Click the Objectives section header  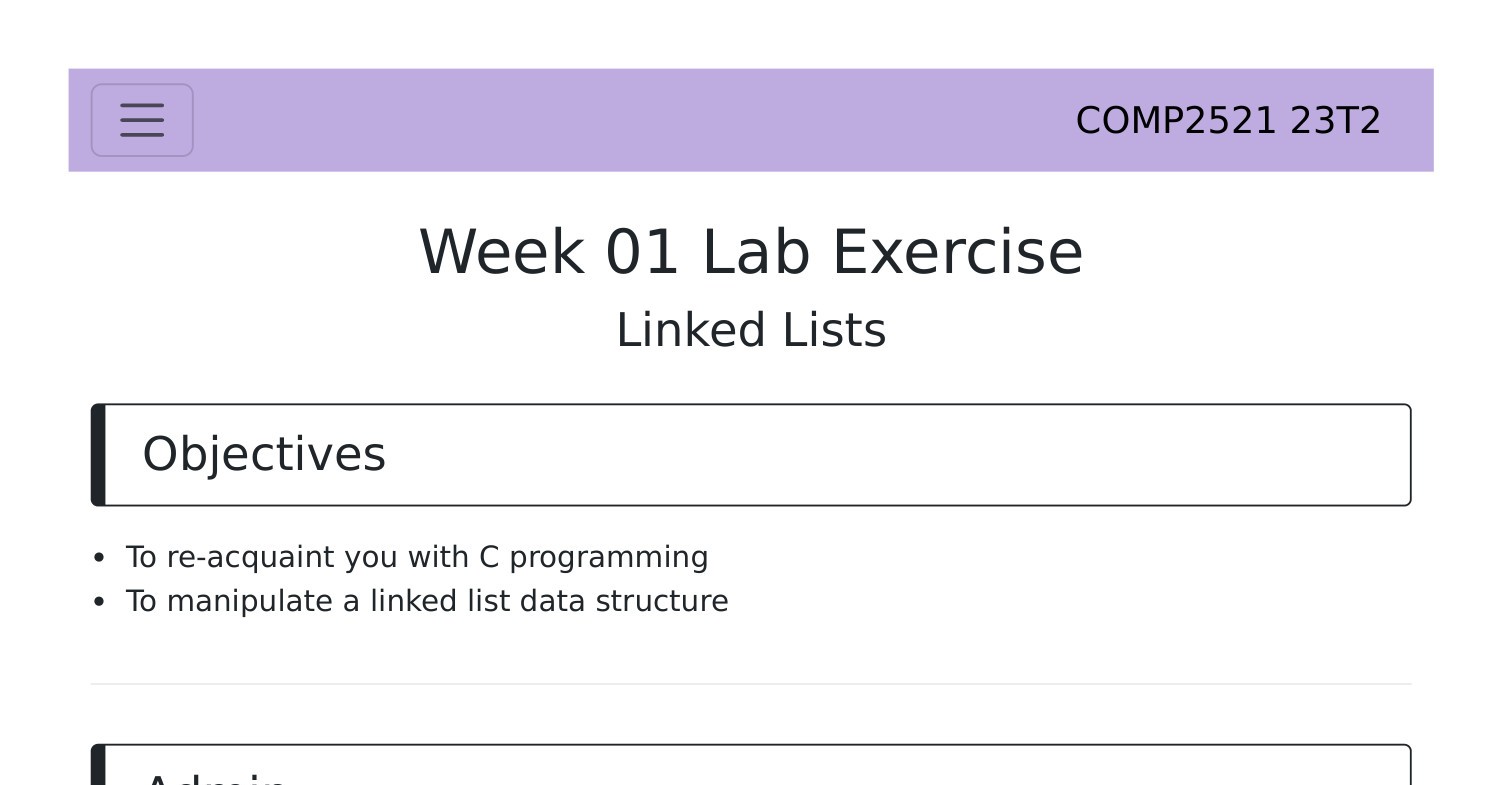264,454
